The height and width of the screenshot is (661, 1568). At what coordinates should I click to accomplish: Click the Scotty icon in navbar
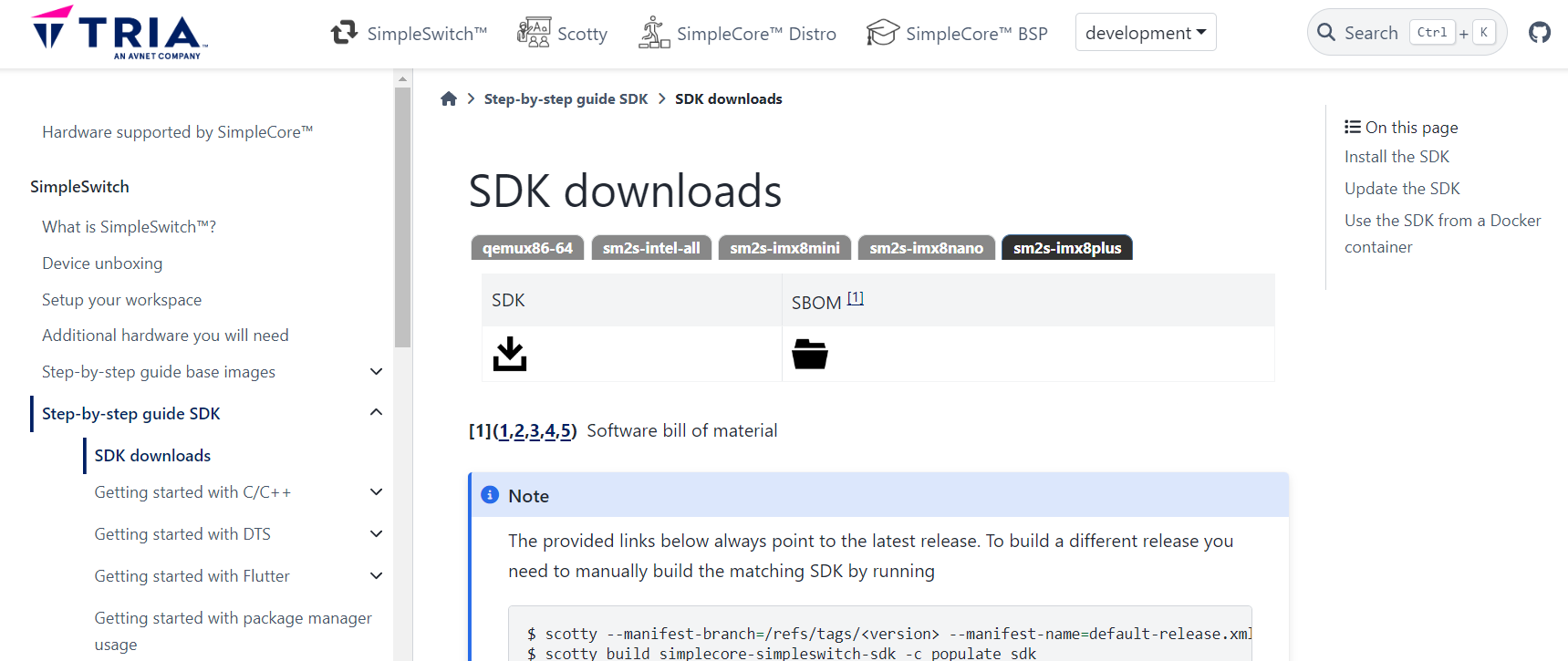[534, 33]
